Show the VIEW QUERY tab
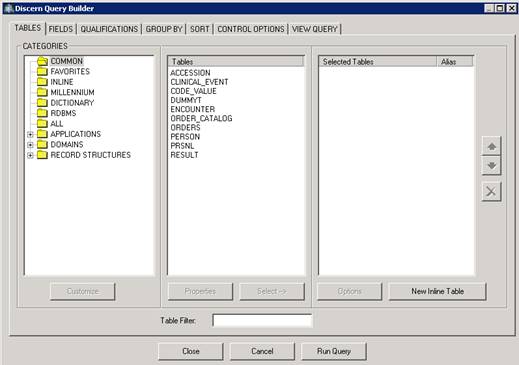The width and height of the screenshot is (519, 365). 315,29
